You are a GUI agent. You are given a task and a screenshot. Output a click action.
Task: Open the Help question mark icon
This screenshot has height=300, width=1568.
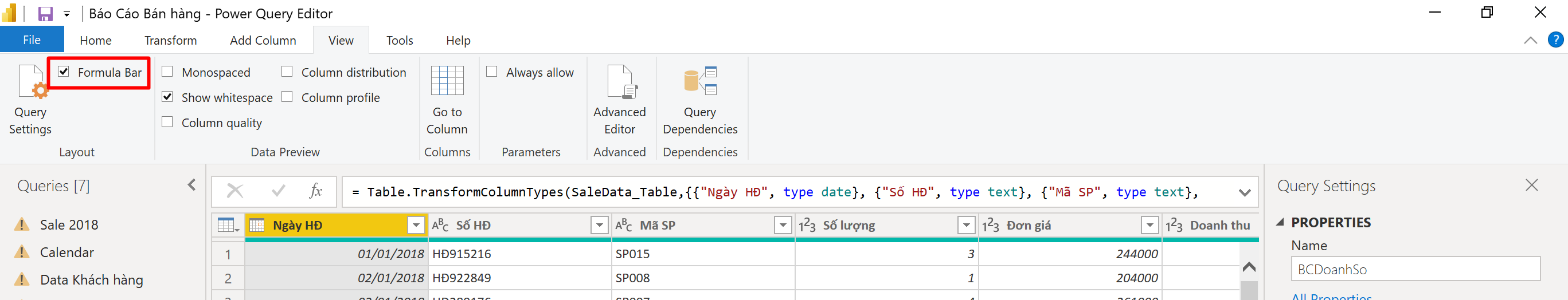tap(1556, 40)
